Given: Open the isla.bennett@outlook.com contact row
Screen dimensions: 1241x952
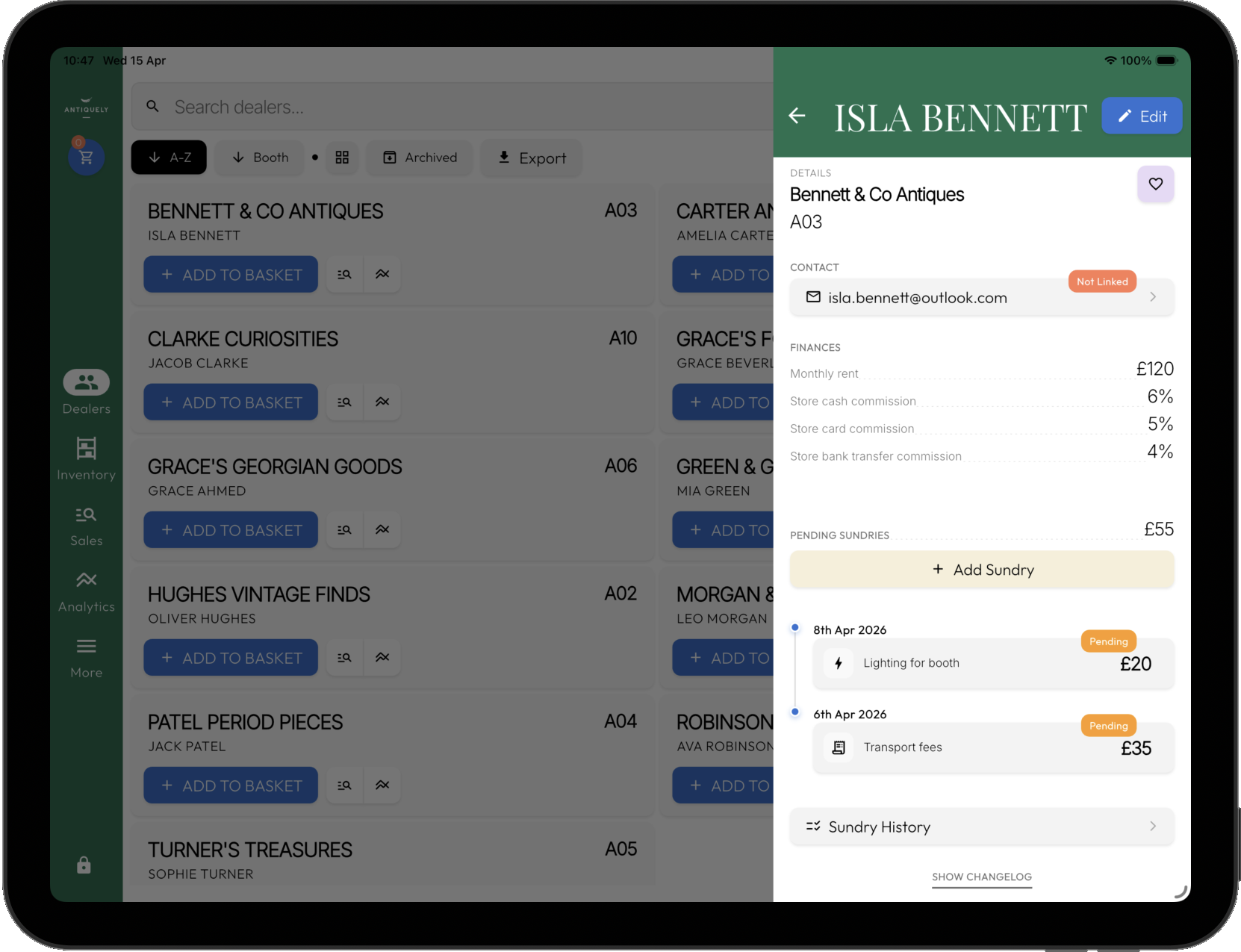Looking at the screenshot, I should point(982,297).
